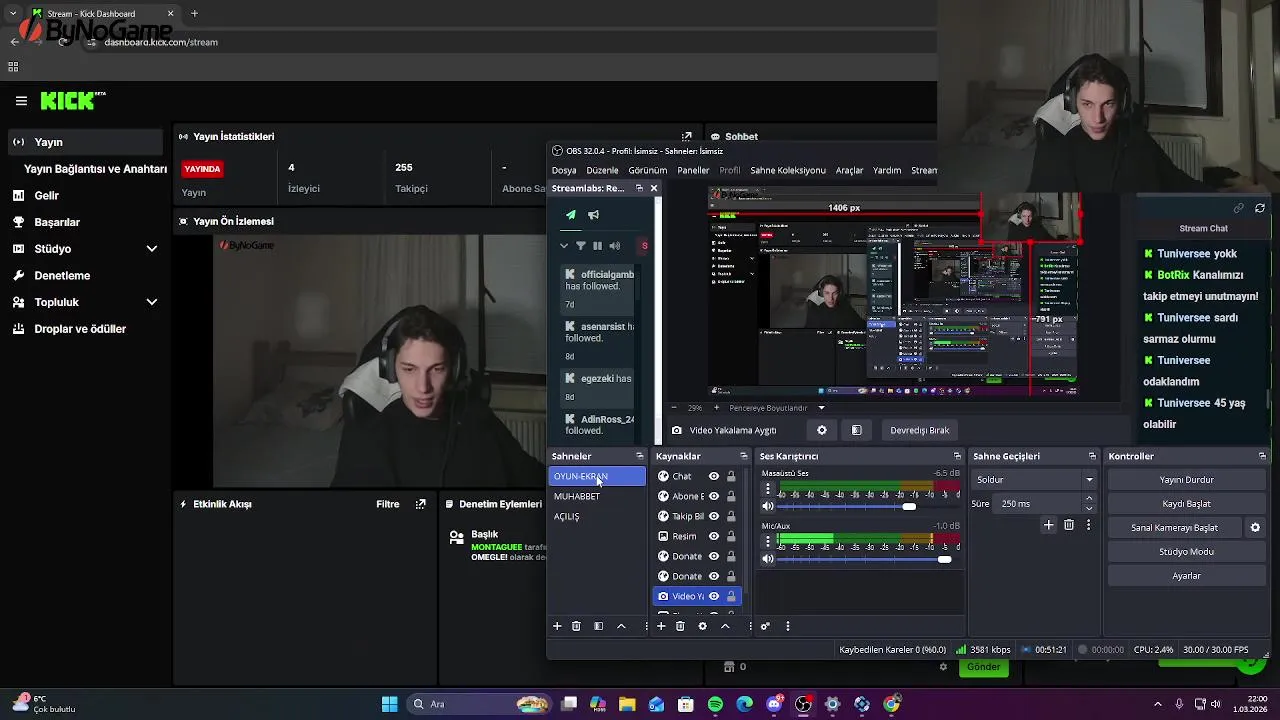Screen dimensions: 1280x720
Task: Pop out the Yayın İstatistikleri panel
Action: point(687,137)
